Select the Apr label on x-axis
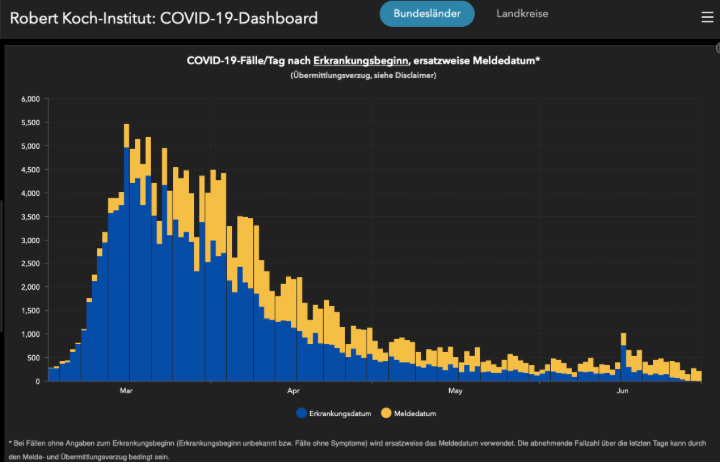724x466 pixels. (293, 390)
